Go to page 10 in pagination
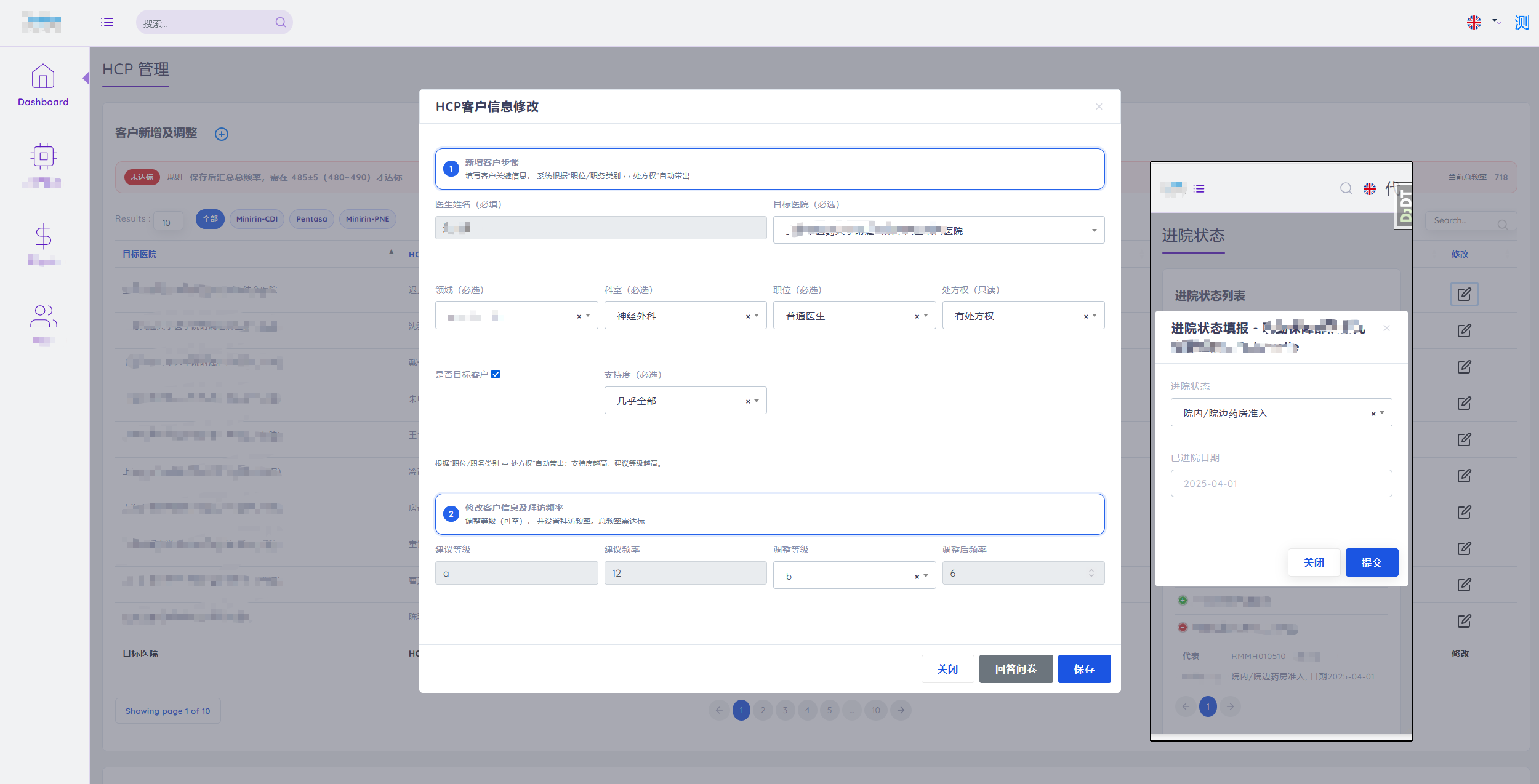This screenshot has height=784, width=1539. click(875, 710)
